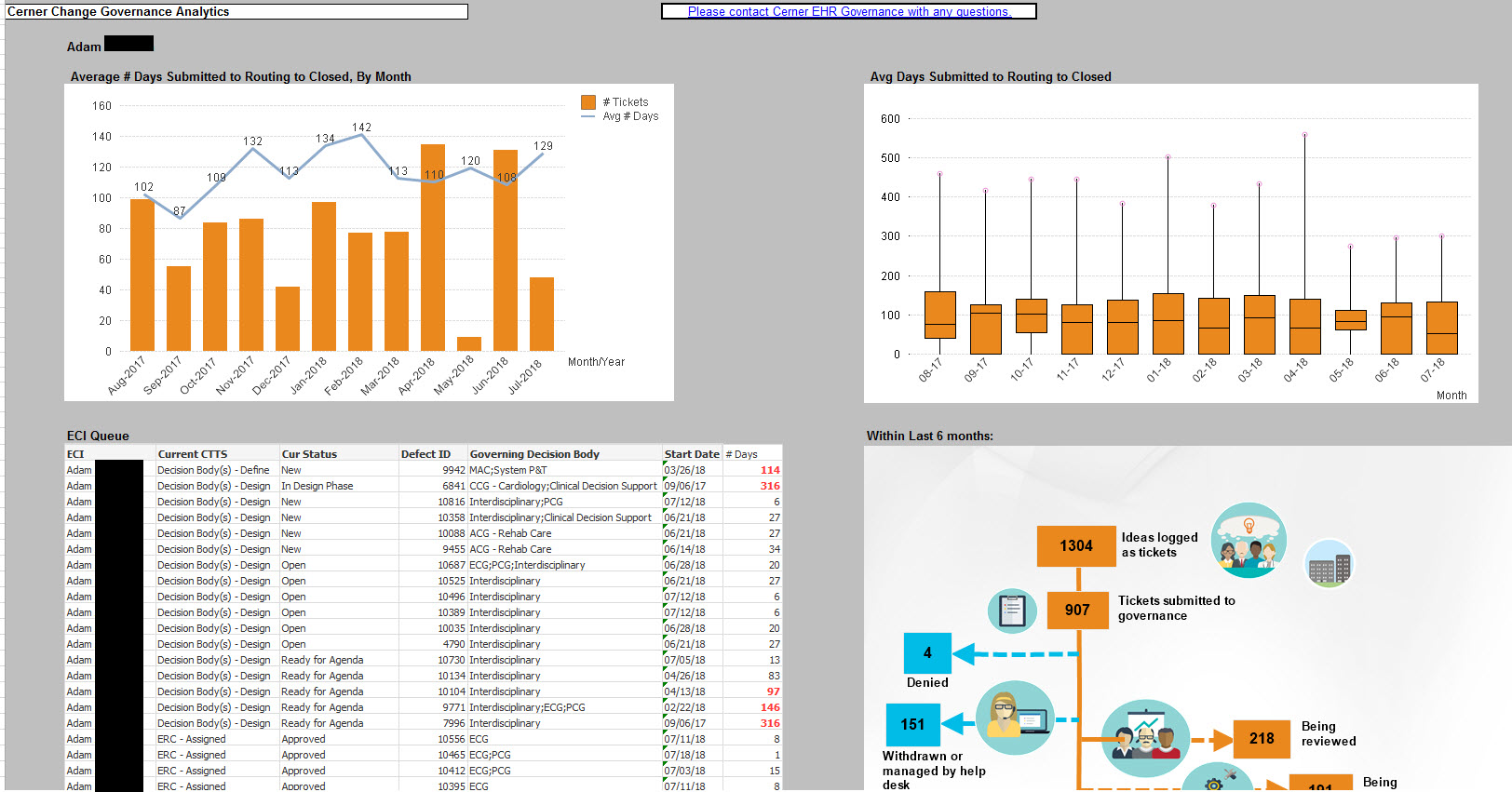The width and height of the screenshot is (1512, 792).
Task: Click the Jun-2018 ticket bar in chart
Action: tap(506, 250)
